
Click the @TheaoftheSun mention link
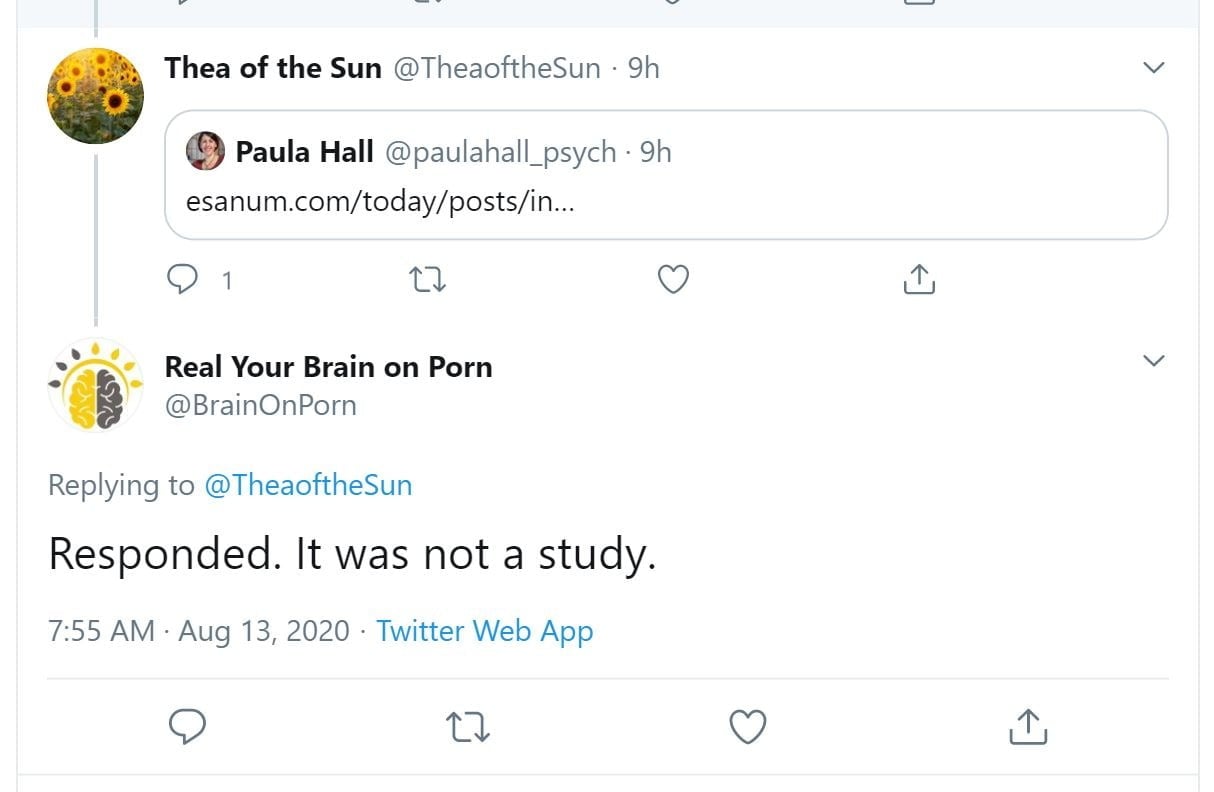coord(308,486)
